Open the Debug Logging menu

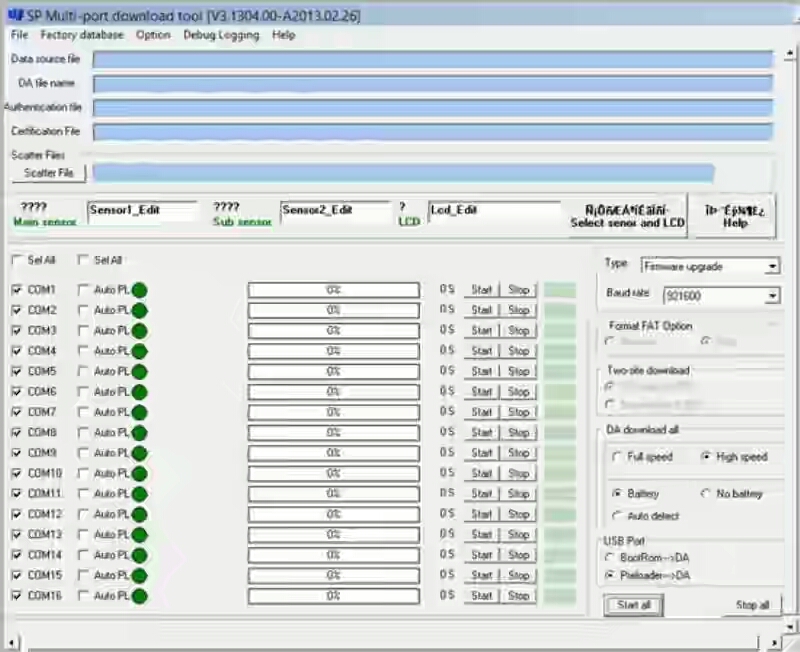coord(221,34)
